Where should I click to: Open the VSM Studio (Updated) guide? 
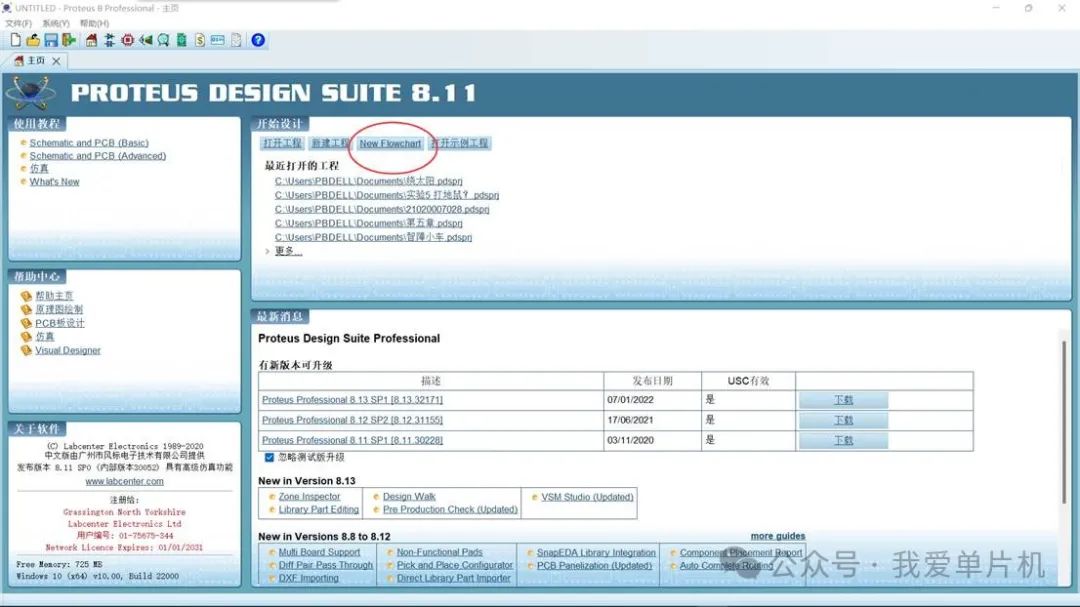pos(587,497)
